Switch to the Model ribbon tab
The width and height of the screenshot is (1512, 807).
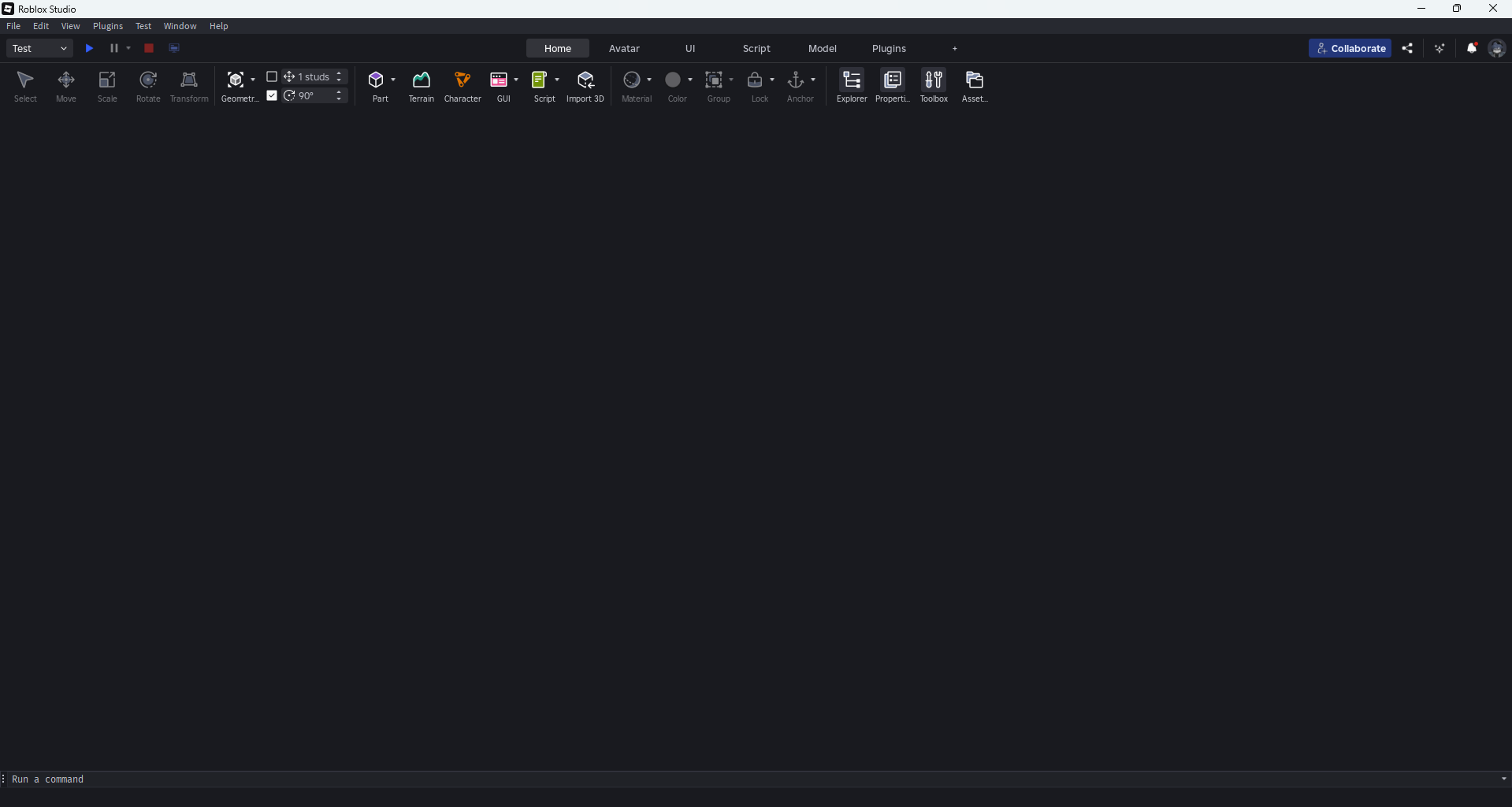(x=823, y=48)
